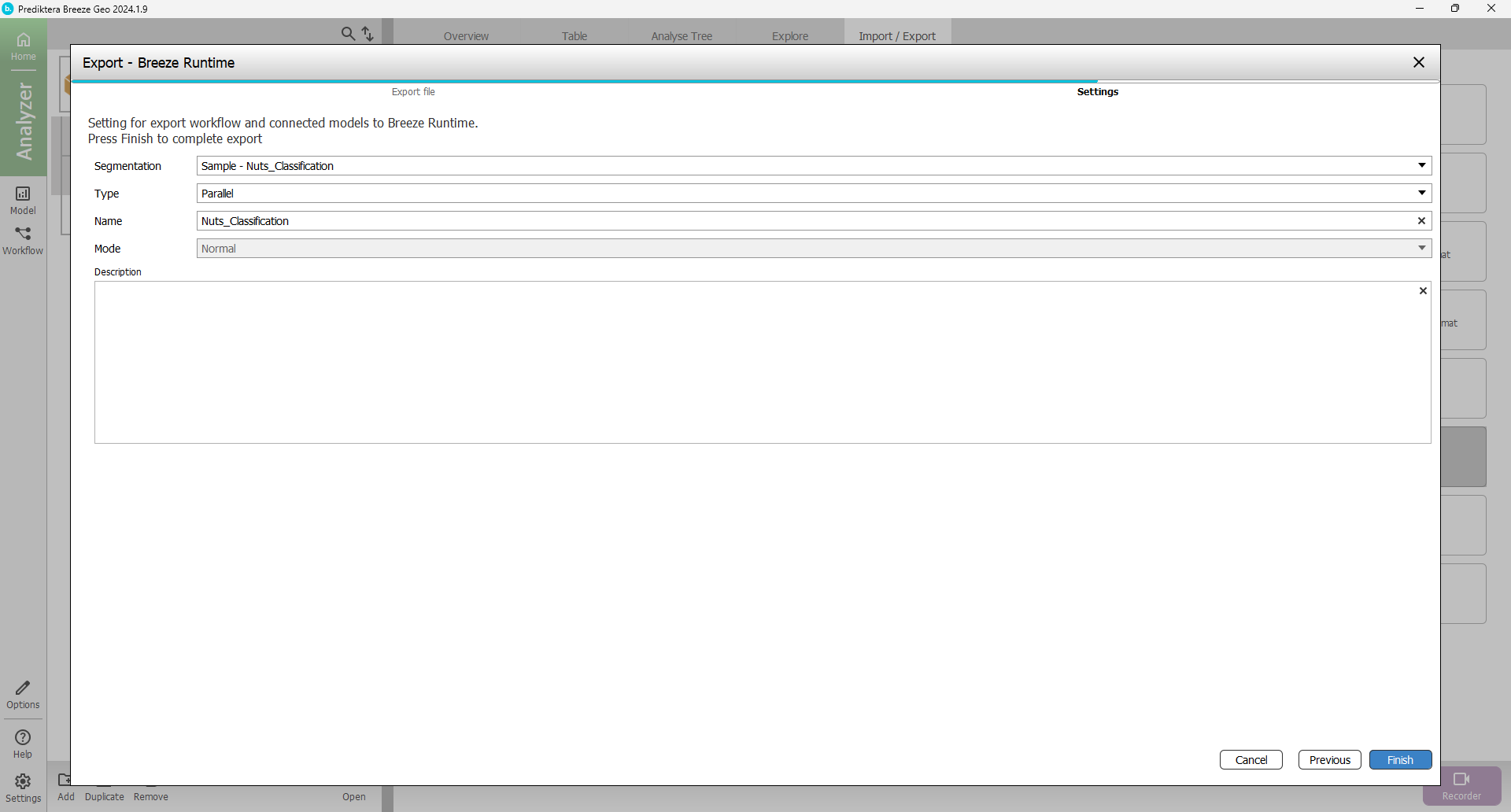Start the Recorder camera button

[1461, 784]
